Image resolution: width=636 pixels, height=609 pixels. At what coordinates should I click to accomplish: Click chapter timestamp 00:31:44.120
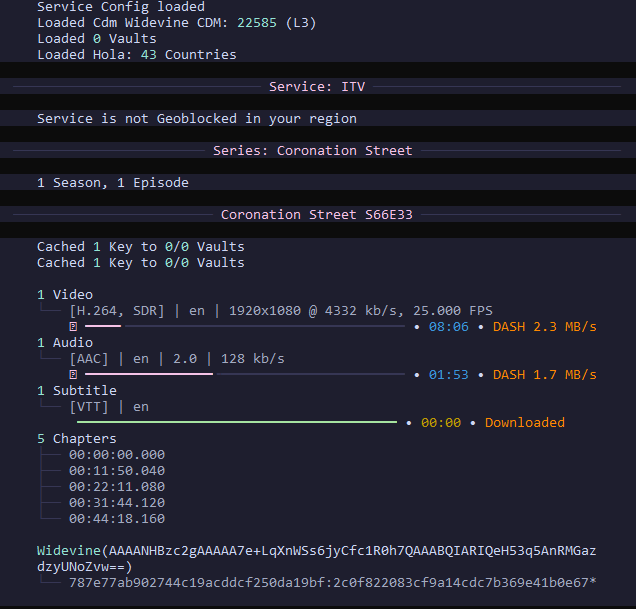pyautogui.click(x=117, y=503)
